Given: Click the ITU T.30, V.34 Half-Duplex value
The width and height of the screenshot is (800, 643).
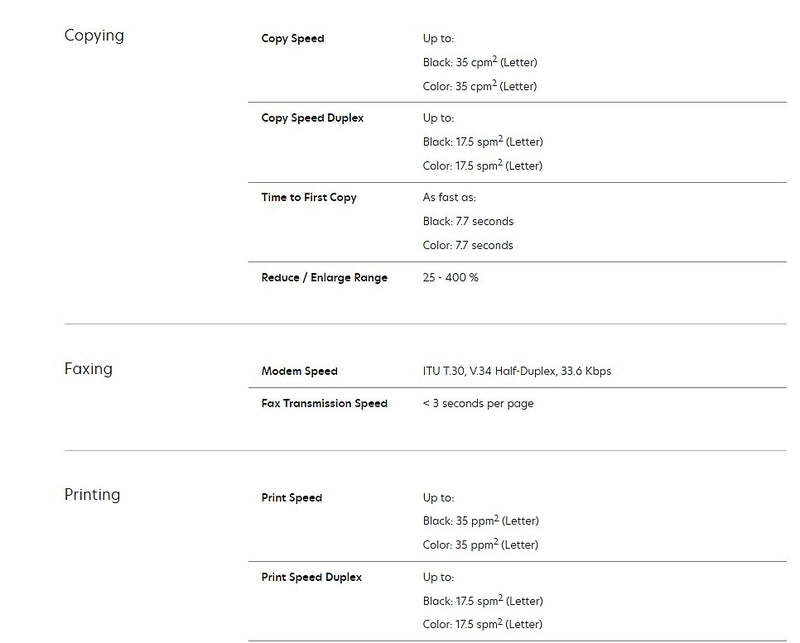Looking at the screenshot, I should [x=517, y=372].
